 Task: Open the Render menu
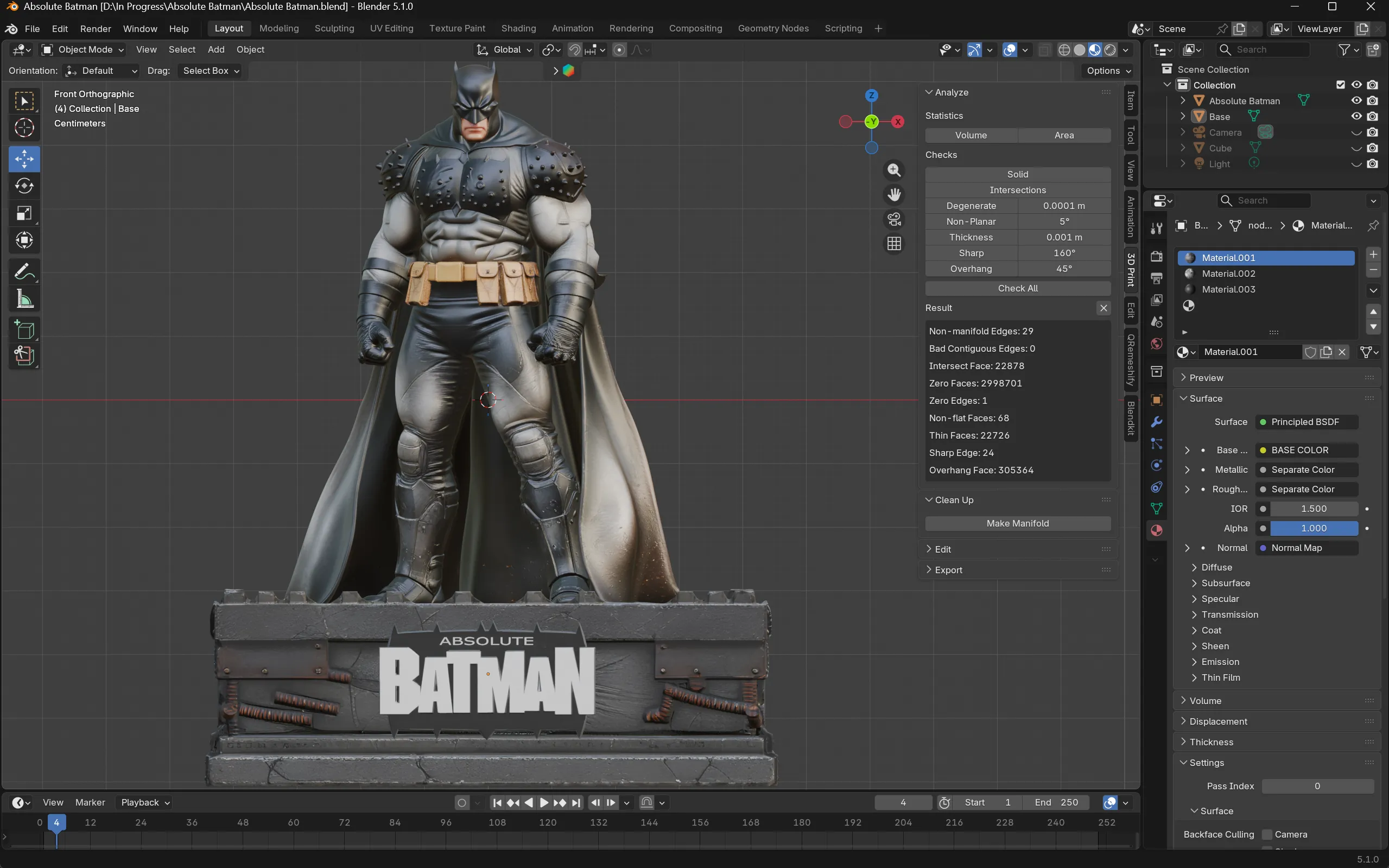pos(96,29)
